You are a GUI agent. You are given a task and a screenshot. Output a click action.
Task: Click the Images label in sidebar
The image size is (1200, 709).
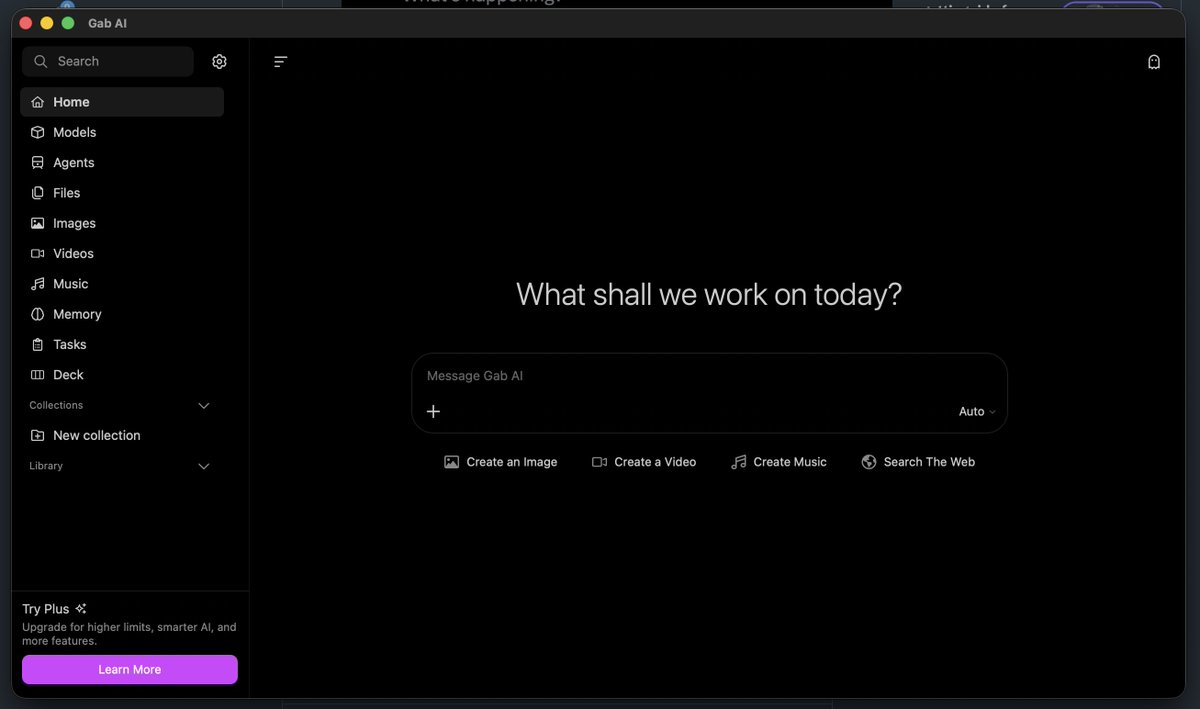coord(75,223)
